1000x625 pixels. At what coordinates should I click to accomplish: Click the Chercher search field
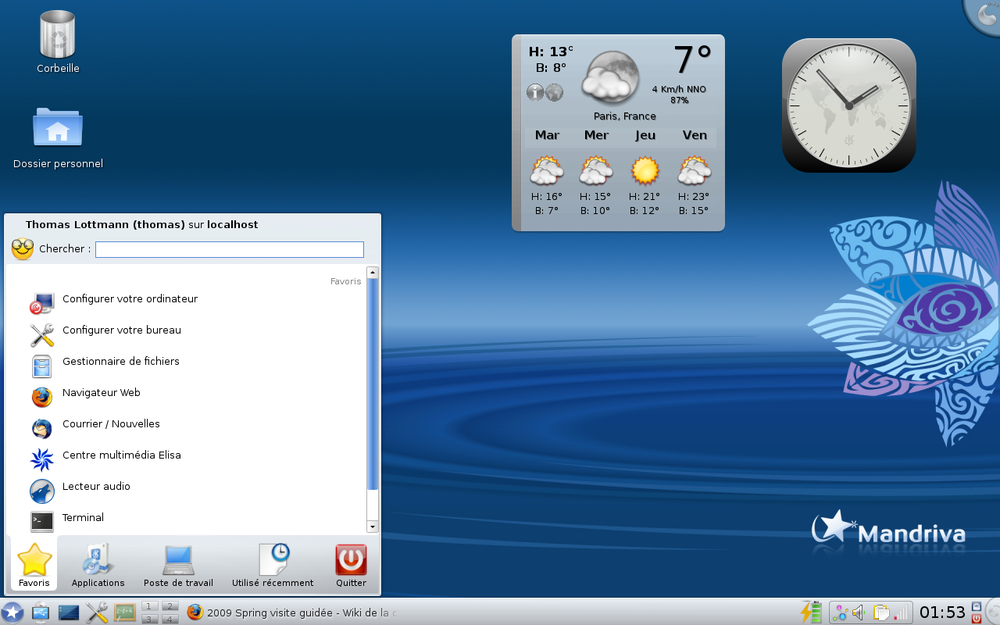pyautogui.click(x=229, y=250)
